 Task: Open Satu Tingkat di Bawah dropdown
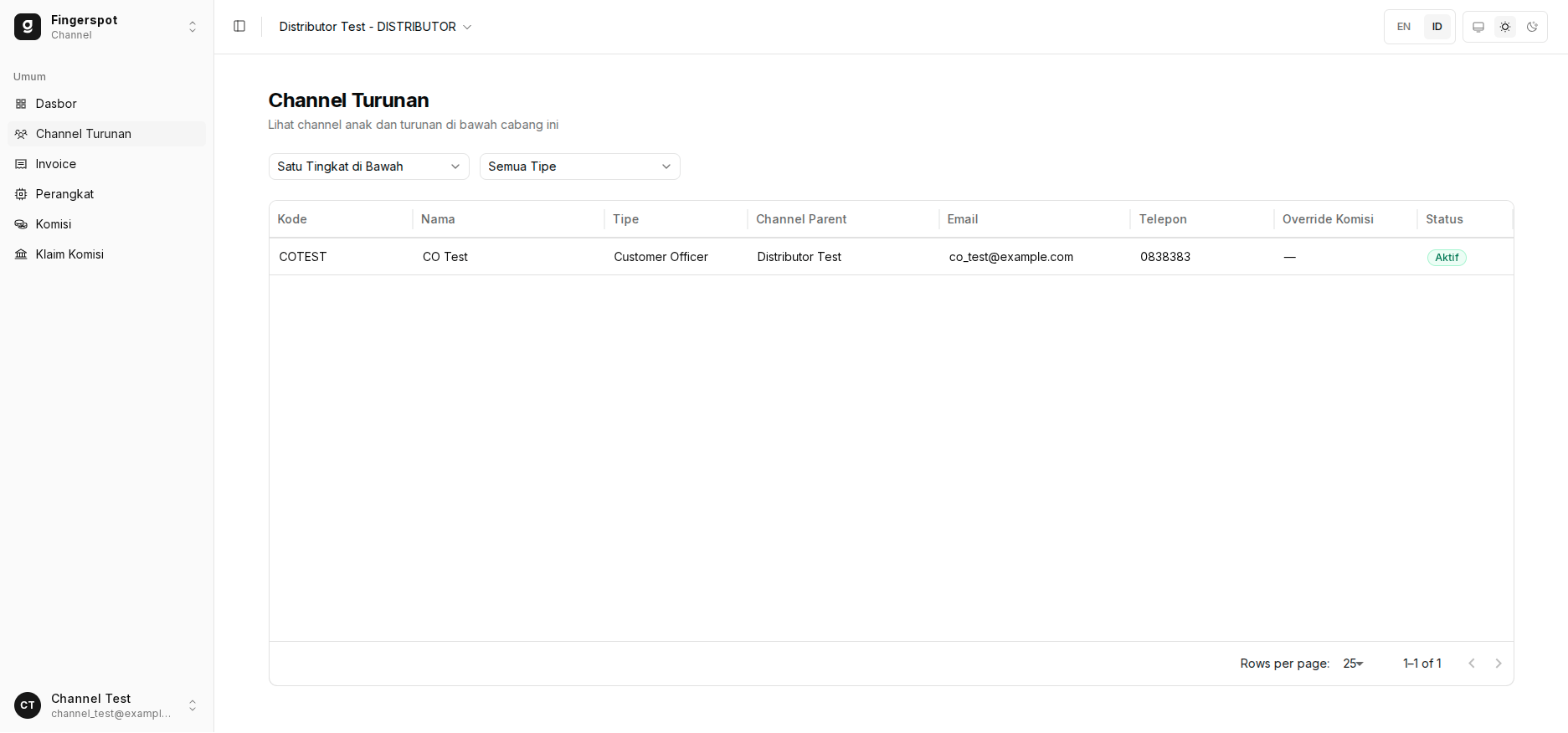pyautogui.click(x=369, y=167)
